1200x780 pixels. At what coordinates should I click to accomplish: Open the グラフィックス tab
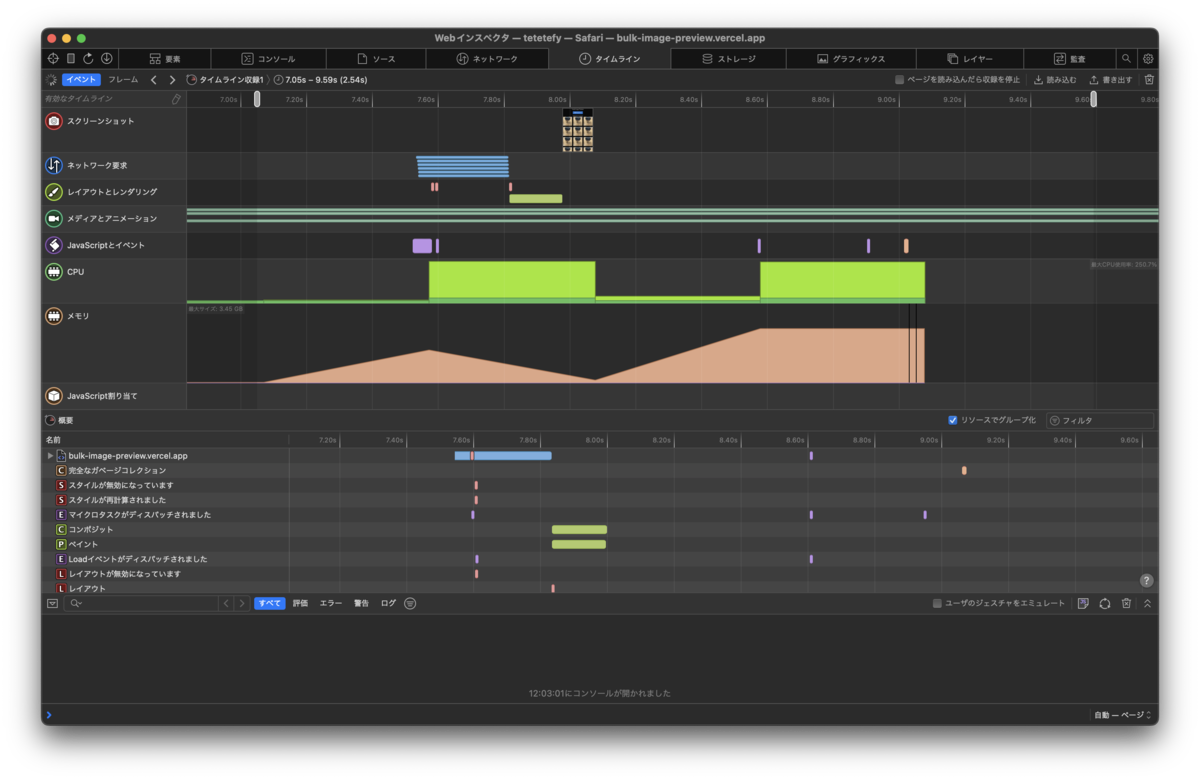click(x=851, y=59)
